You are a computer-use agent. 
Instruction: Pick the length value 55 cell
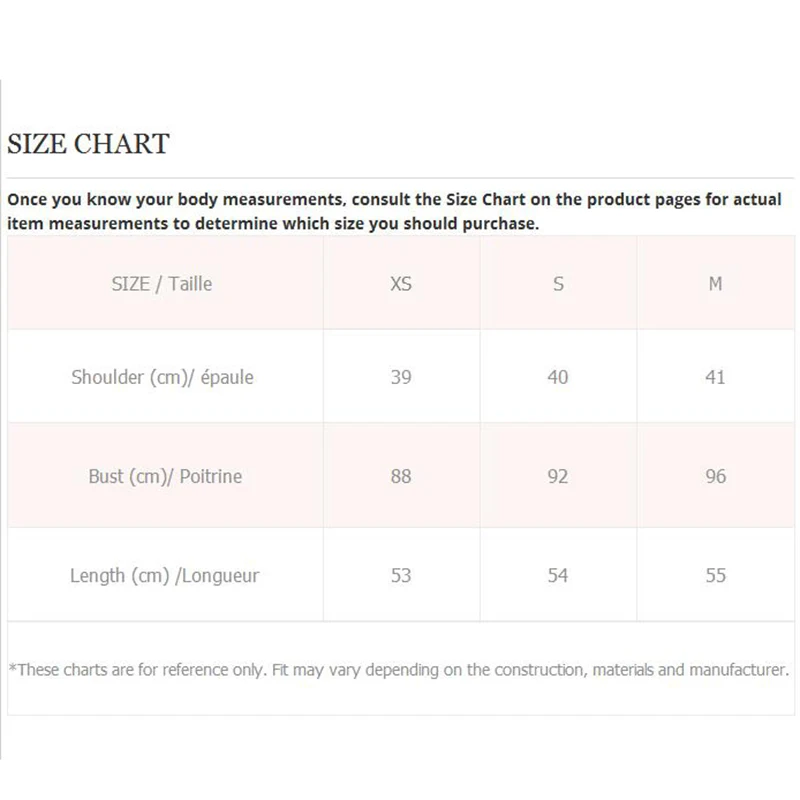click(715, 575)
